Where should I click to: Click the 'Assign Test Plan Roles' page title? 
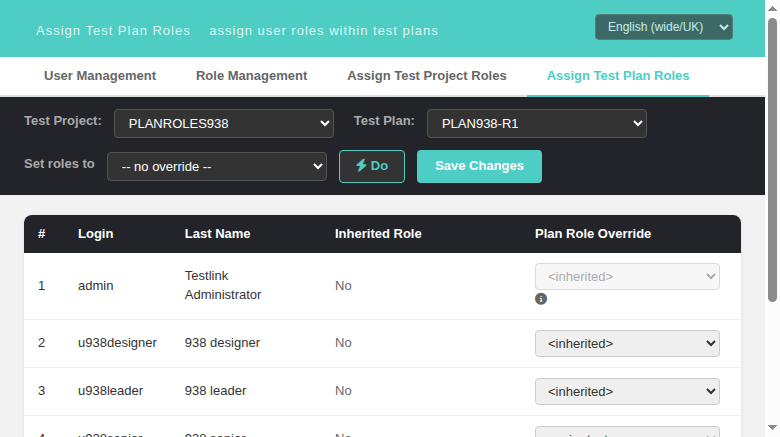click(113, 31)
